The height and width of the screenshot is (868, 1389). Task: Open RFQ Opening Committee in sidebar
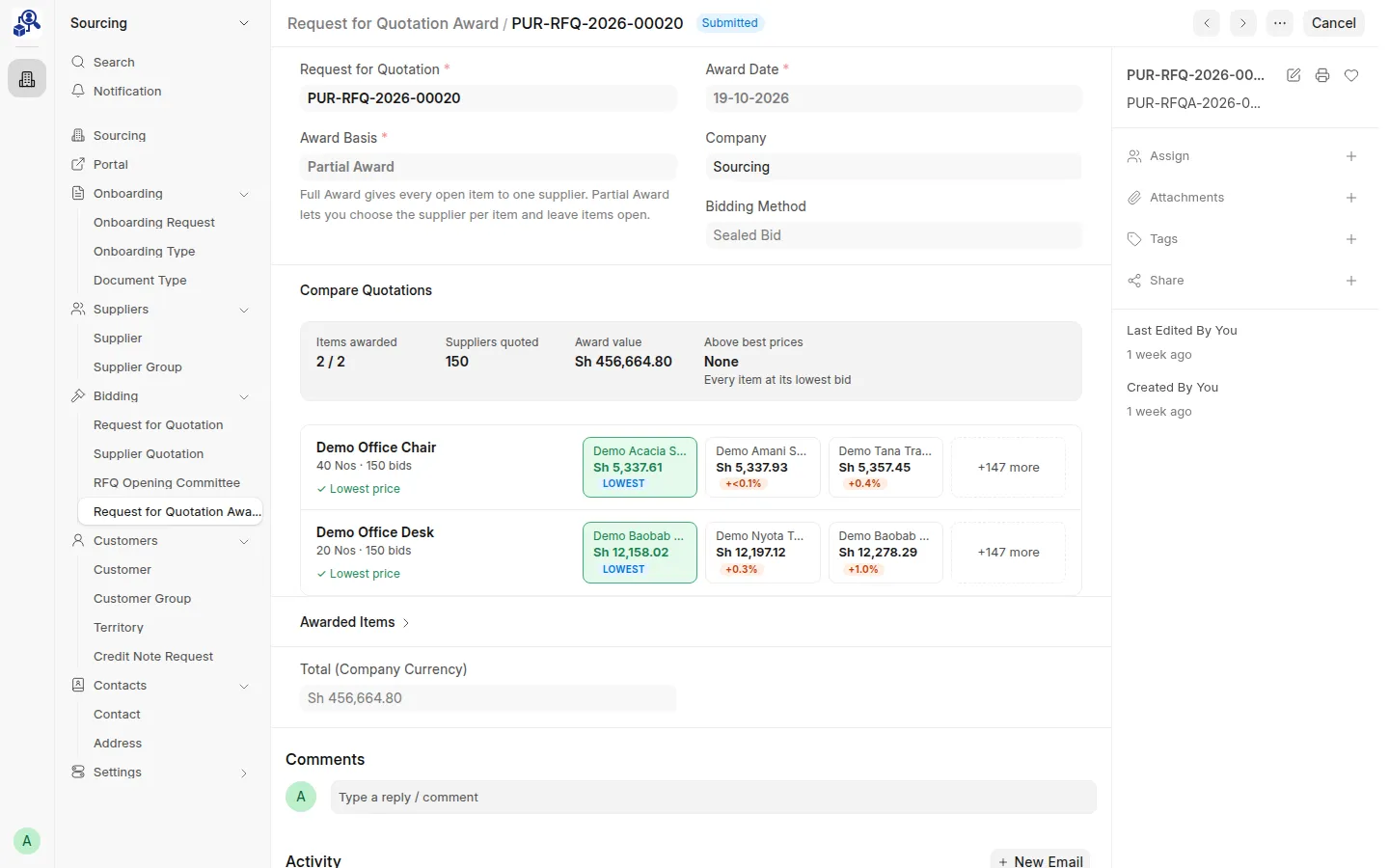tap(167, 482)
